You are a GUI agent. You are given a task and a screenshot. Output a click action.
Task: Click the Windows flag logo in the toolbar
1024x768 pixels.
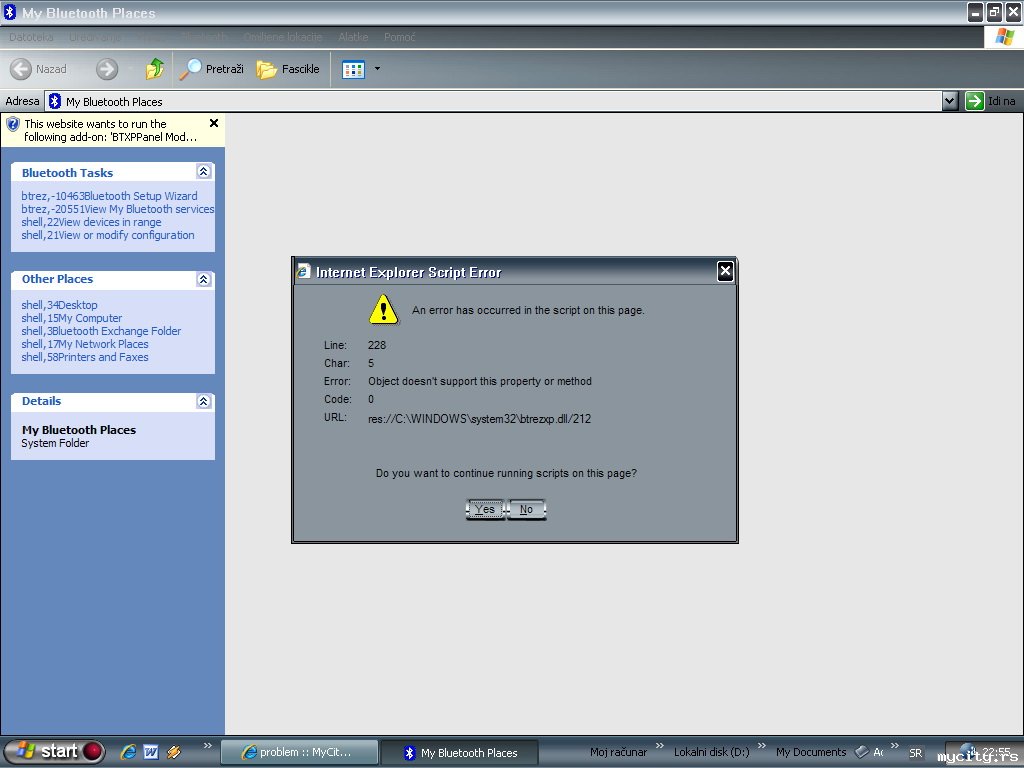coord(1004,37)
